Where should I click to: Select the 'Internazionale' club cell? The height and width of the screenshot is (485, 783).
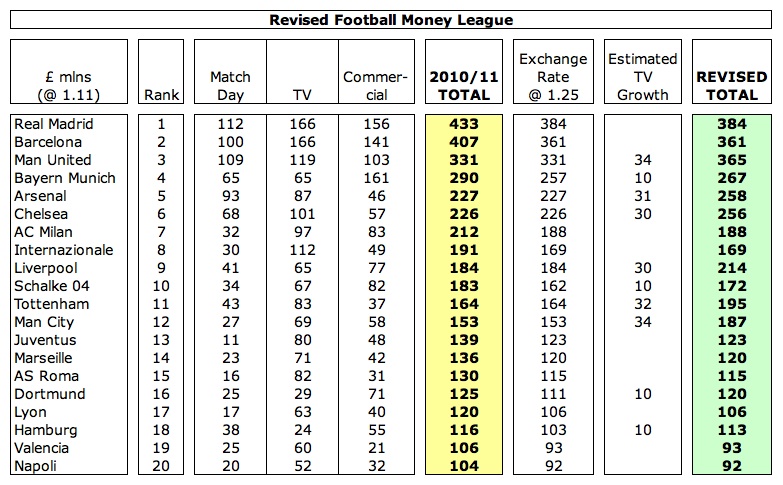[x=57, y=250]
